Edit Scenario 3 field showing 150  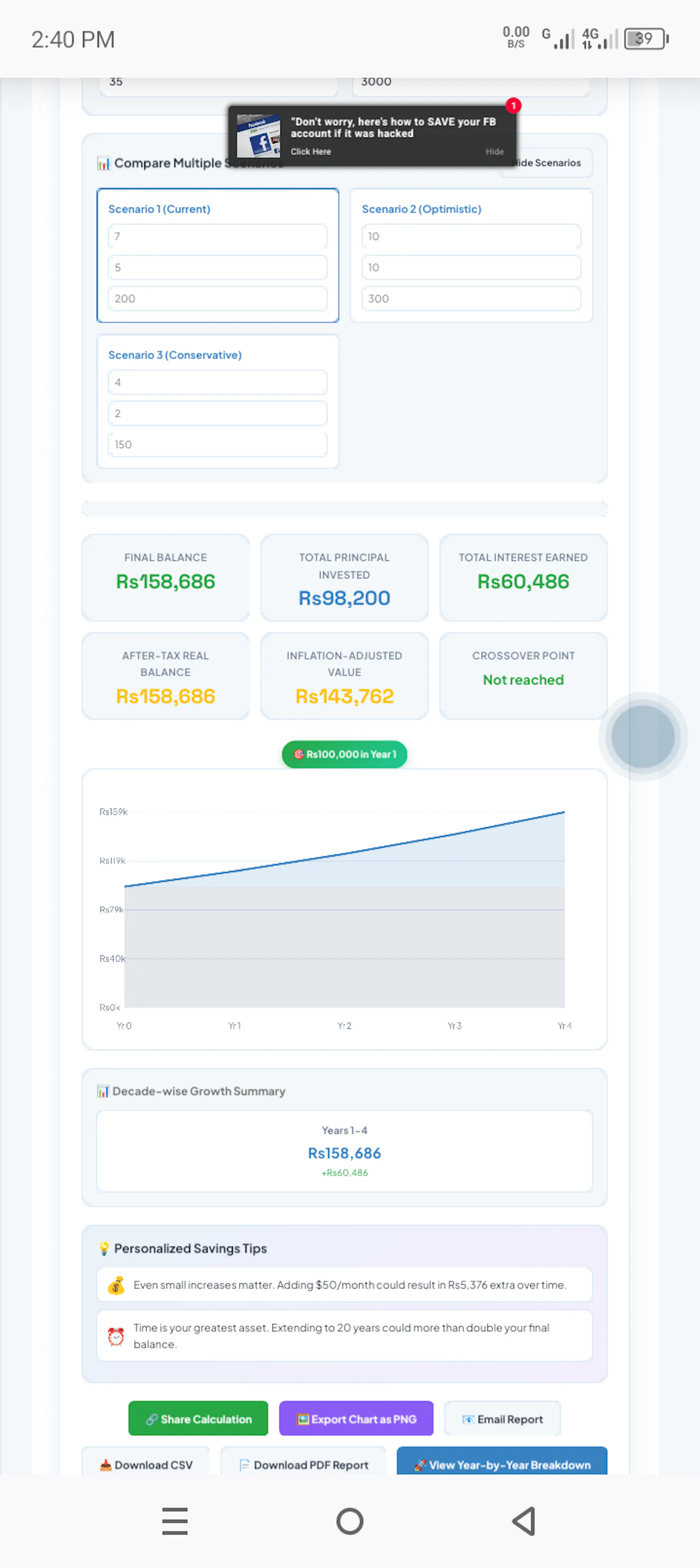[218, 444]
